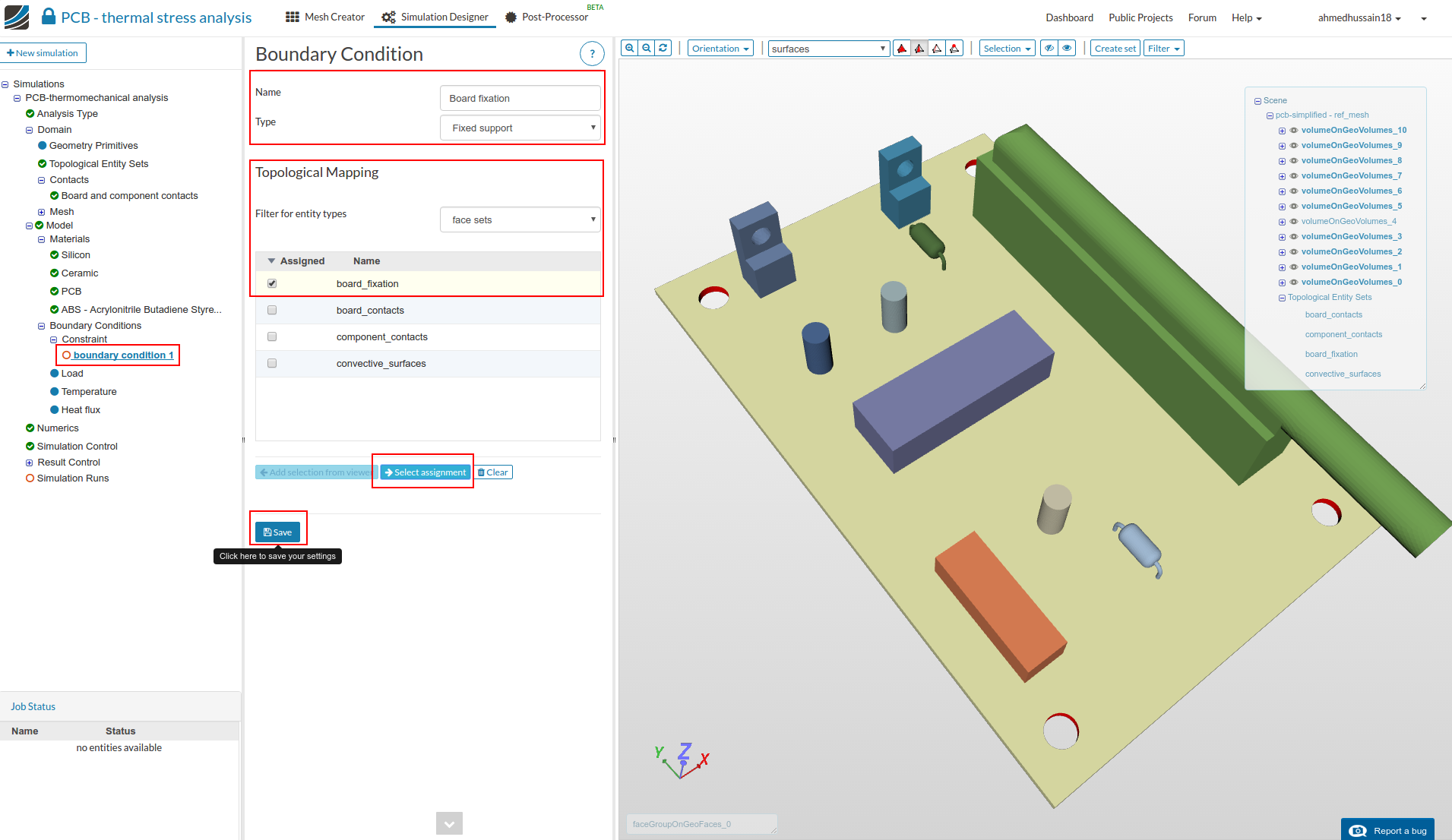Toggle visibility of volumeOnGeoVolumes_10
Viewport: 1452px width, 840px height.
pyautogui.click(x=1294, y=131)
